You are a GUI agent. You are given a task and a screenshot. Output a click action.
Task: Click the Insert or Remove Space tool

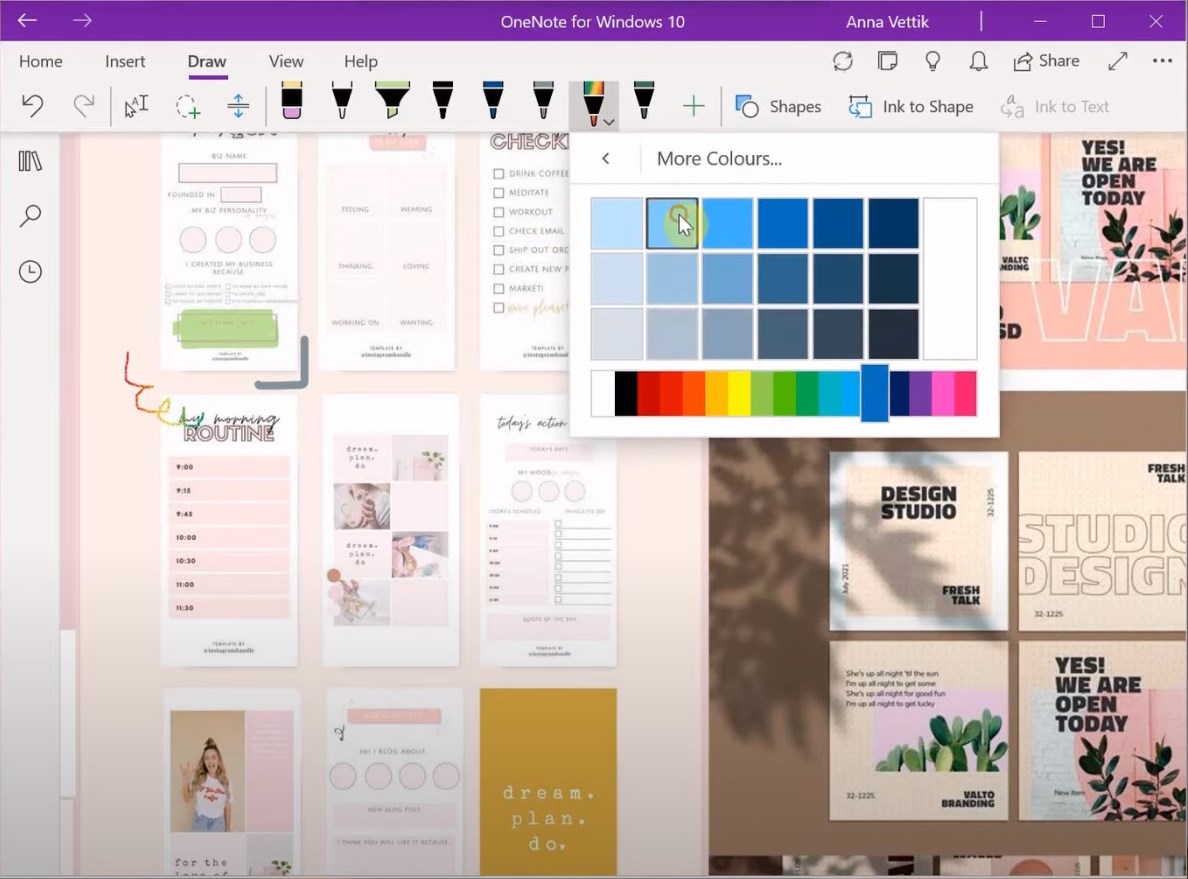click(x=238, y=106)
